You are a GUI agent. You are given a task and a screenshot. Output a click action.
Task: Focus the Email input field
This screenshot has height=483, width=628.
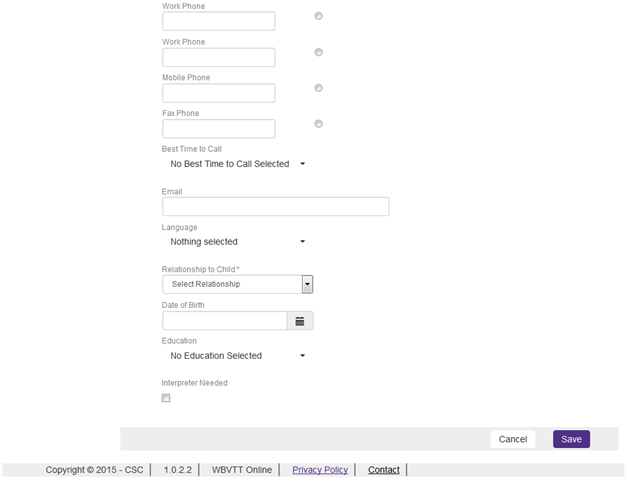(x=276, y=207)
